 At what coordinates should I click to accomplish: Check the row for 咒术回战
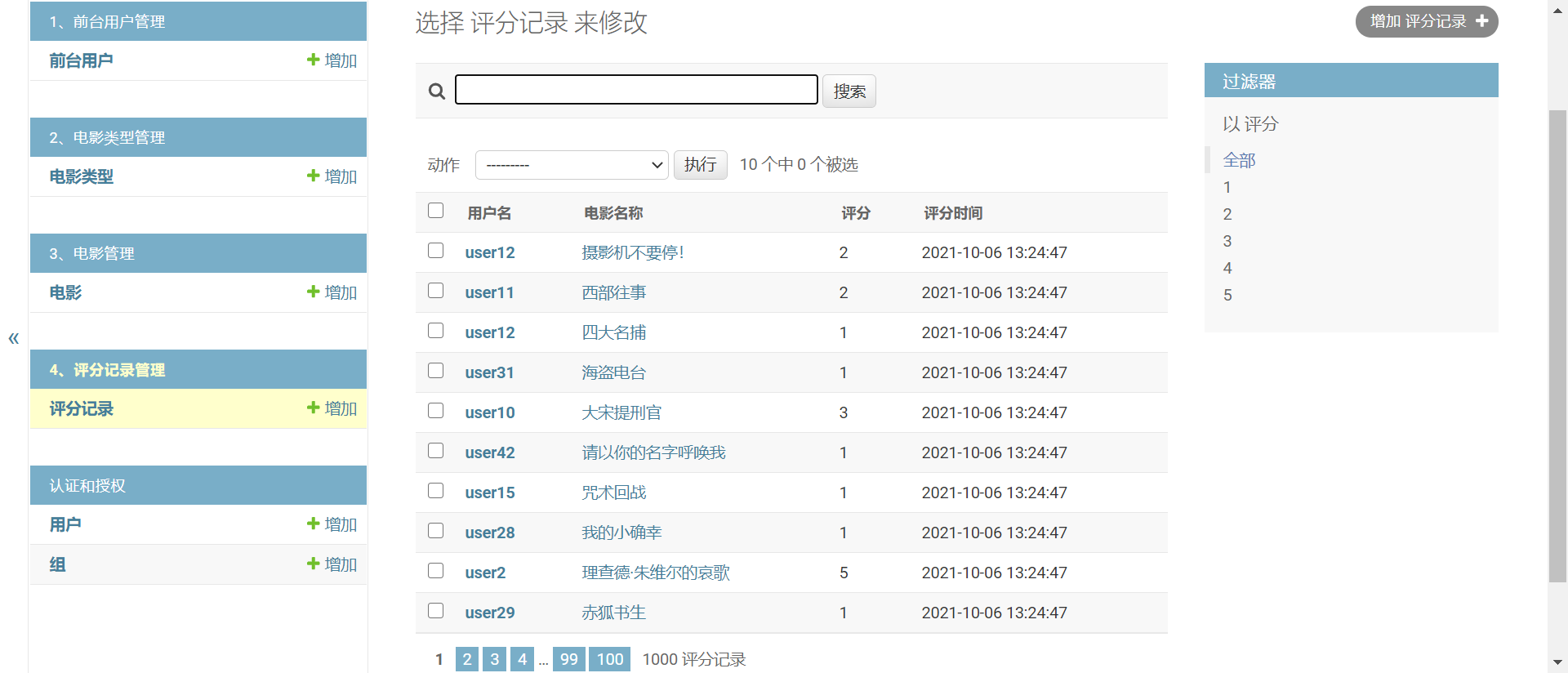pos(436,491)
